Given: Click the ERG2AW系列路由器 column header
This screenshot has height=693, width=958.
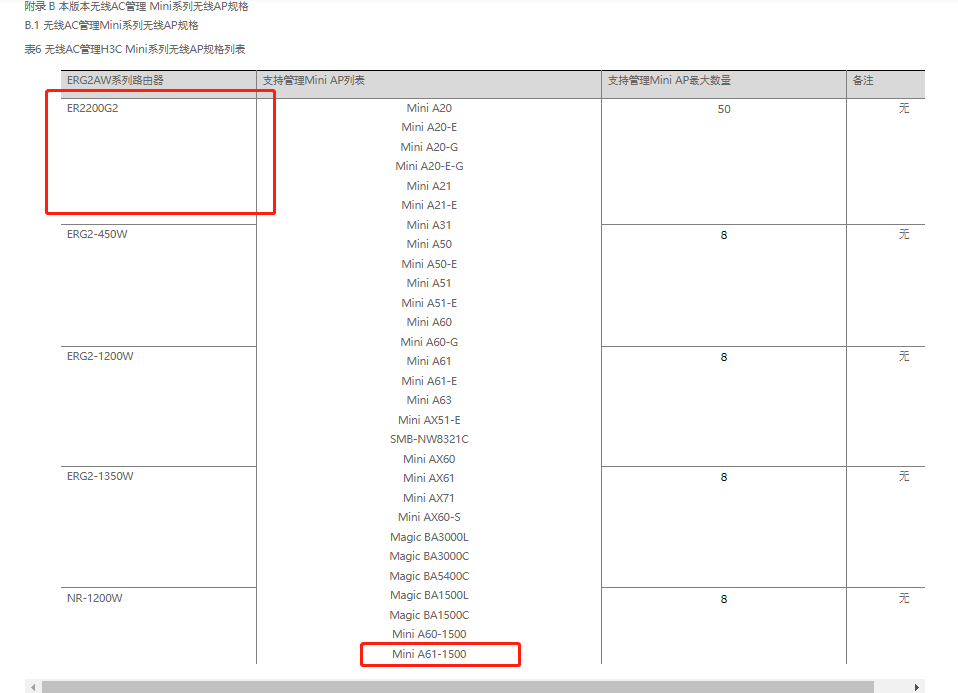Looking at the screenshot, I should pyautogui.click(x=159, y=84).
